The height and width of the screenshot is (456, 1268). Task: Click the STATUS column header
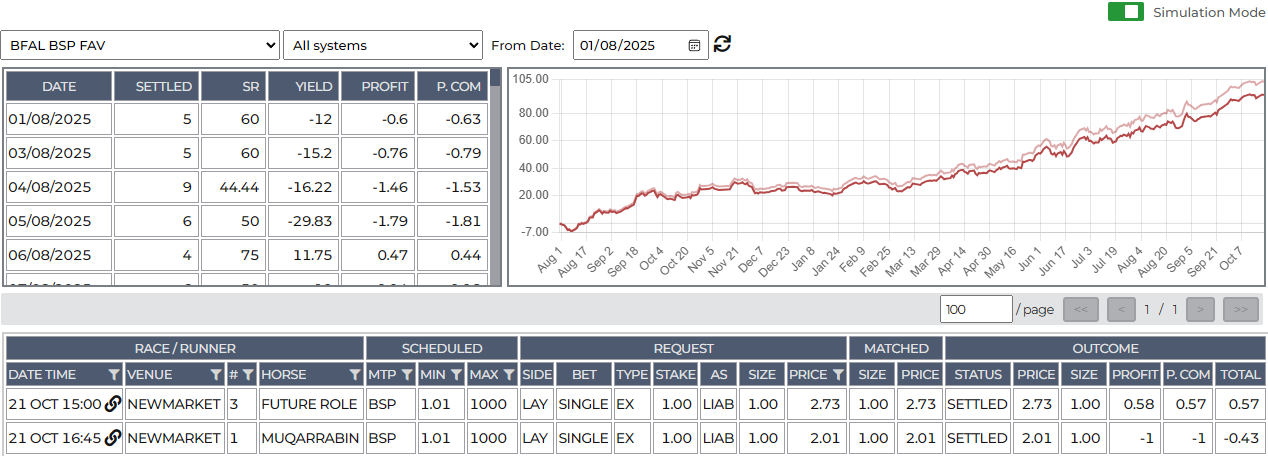978,374
